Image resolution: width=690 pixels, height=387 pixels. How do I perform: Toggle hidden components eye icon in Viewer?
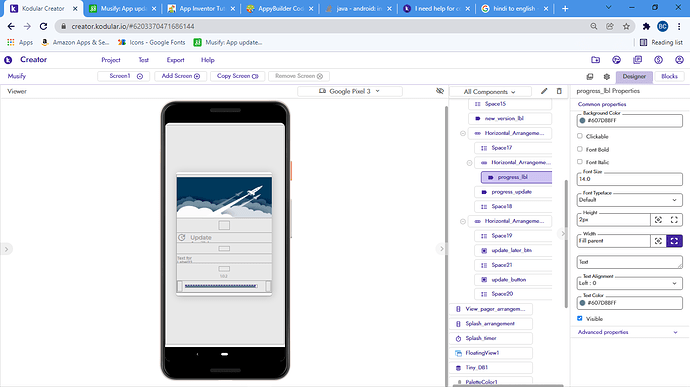pos(440,91)
